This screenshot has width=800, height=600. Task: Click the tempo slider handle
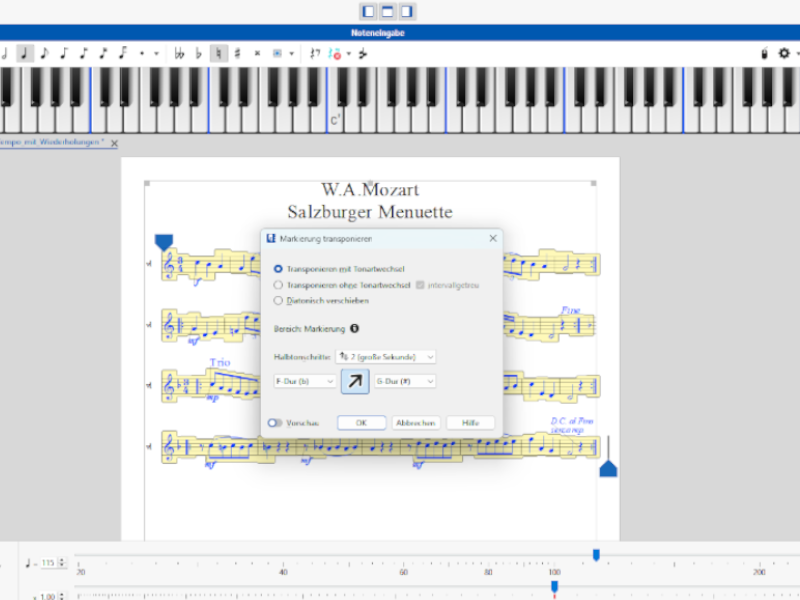click(596, 555)
